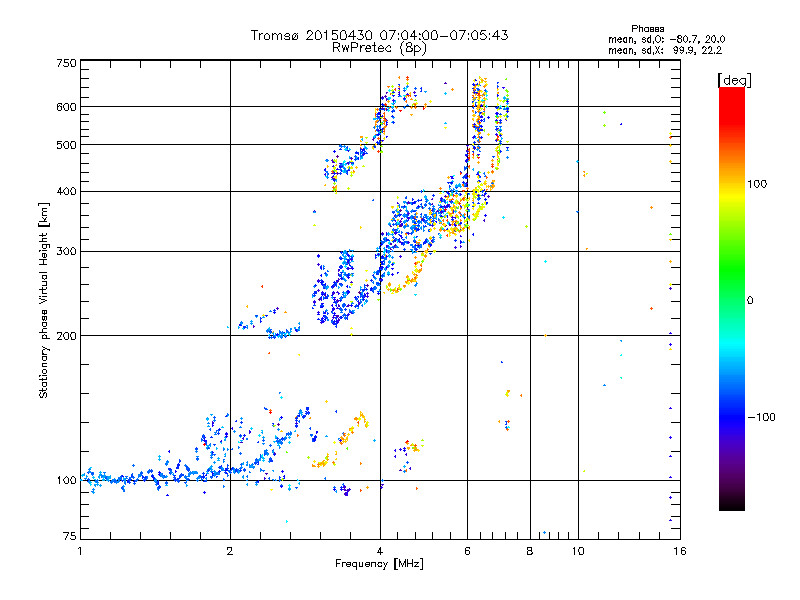
Task: Click the y-axis '600' tick label
Action: click(x=66, y=107)
